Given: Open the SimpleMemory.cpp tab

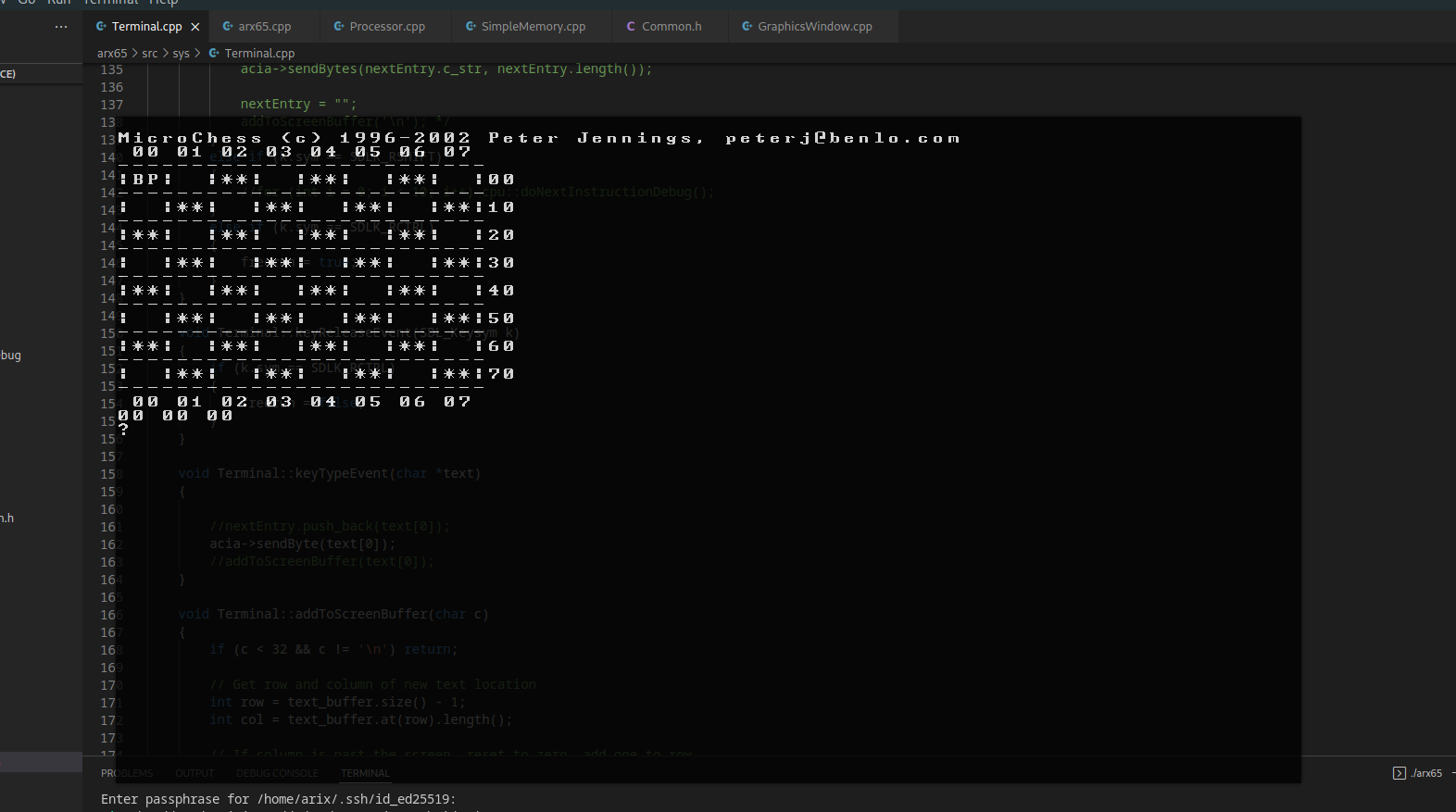Looking at the screenshot, I should tap(533, 27).
